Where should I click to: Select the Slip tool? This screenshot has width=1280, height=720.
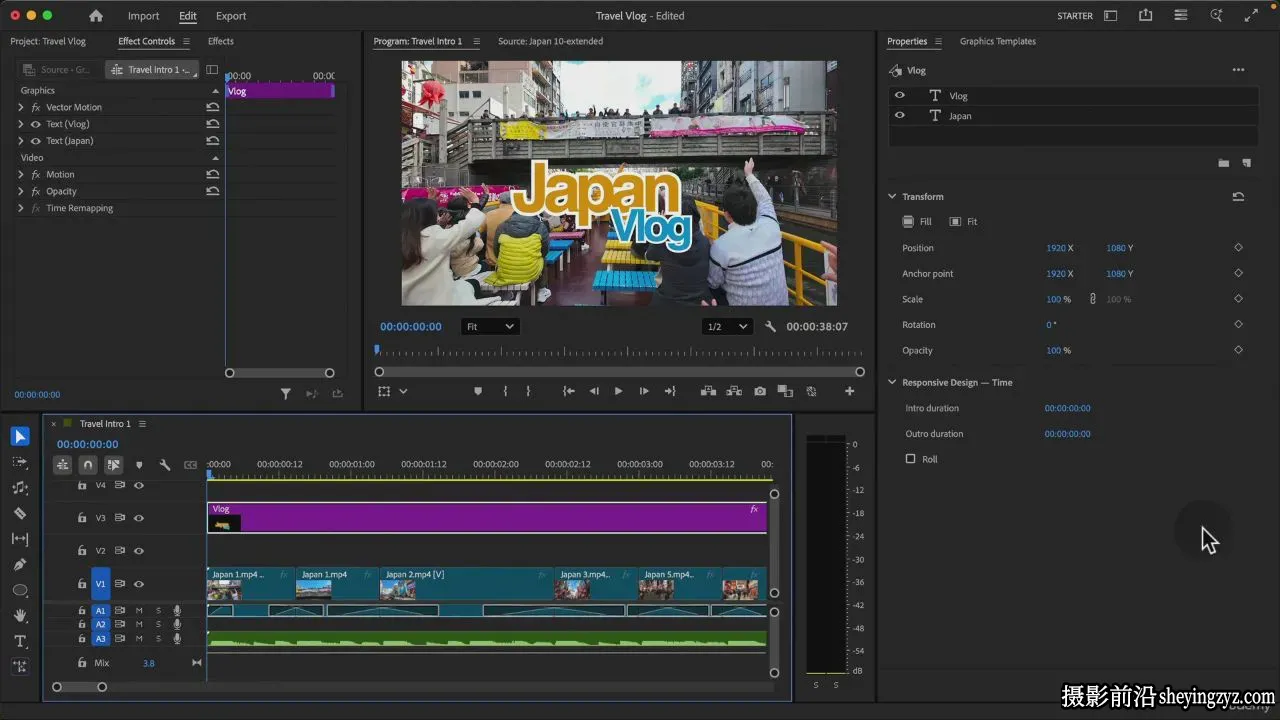[20, 539]
